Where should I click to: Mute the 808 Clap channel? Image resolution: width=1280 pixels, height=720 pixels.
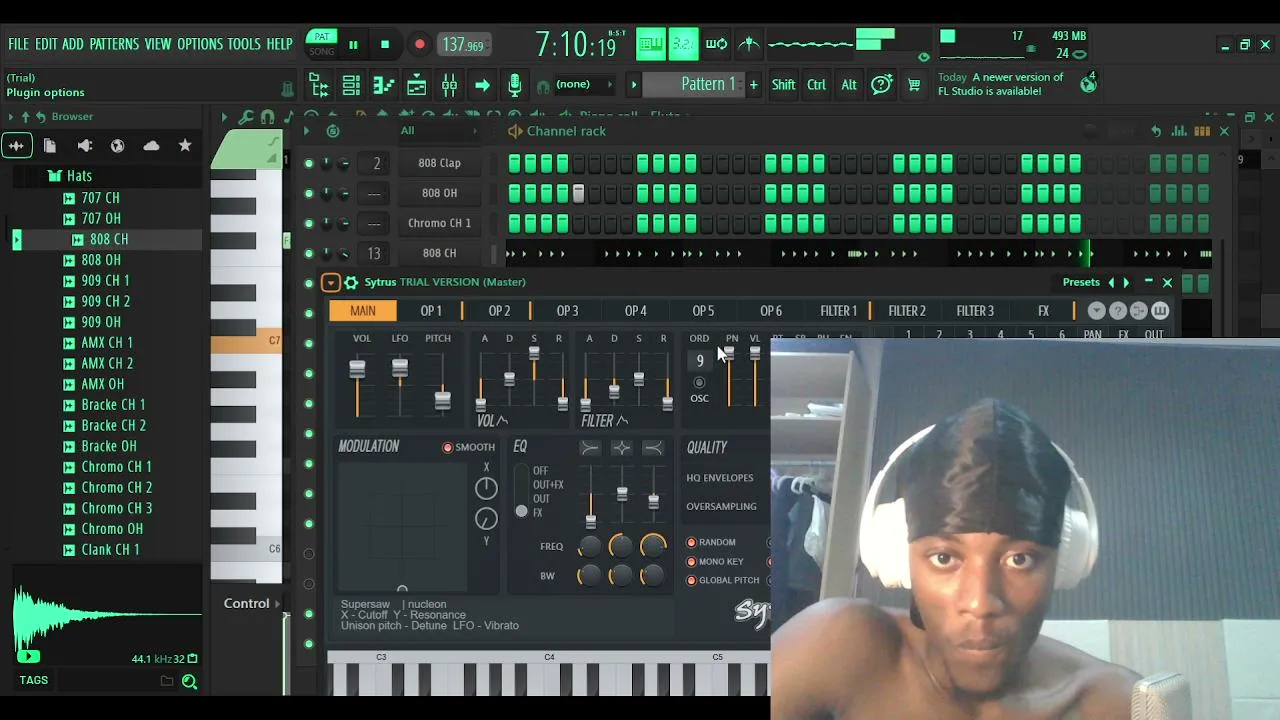point(308,163)
